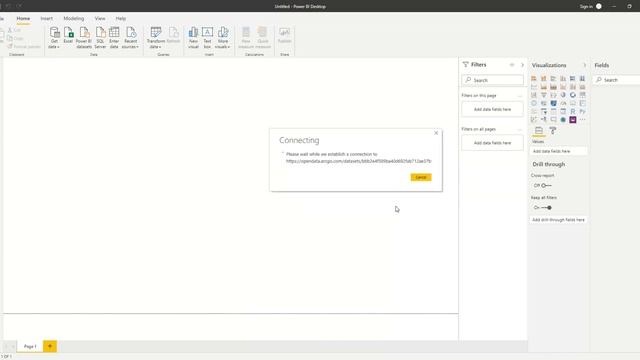Open Power BI datasets from ribbon

(x=84, y=38)
